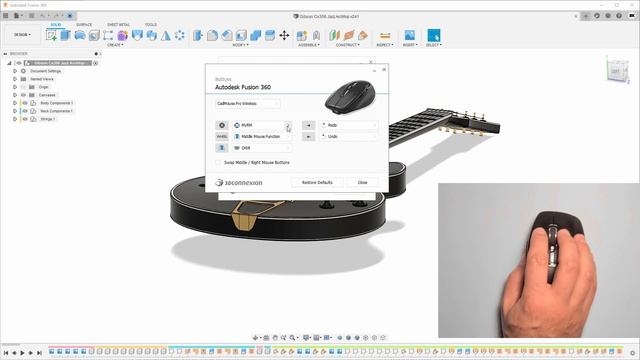
Task: Check Swap Middle / Right Mouse Buttons
Action: pos(218,162)
